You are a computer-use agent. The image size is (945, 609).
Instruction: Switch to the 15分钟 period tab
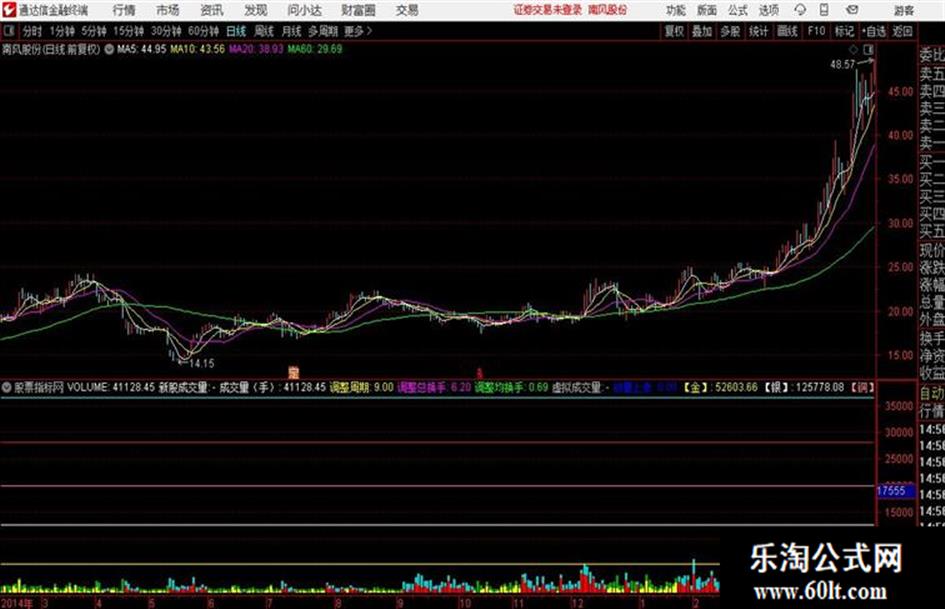(129, 31)
